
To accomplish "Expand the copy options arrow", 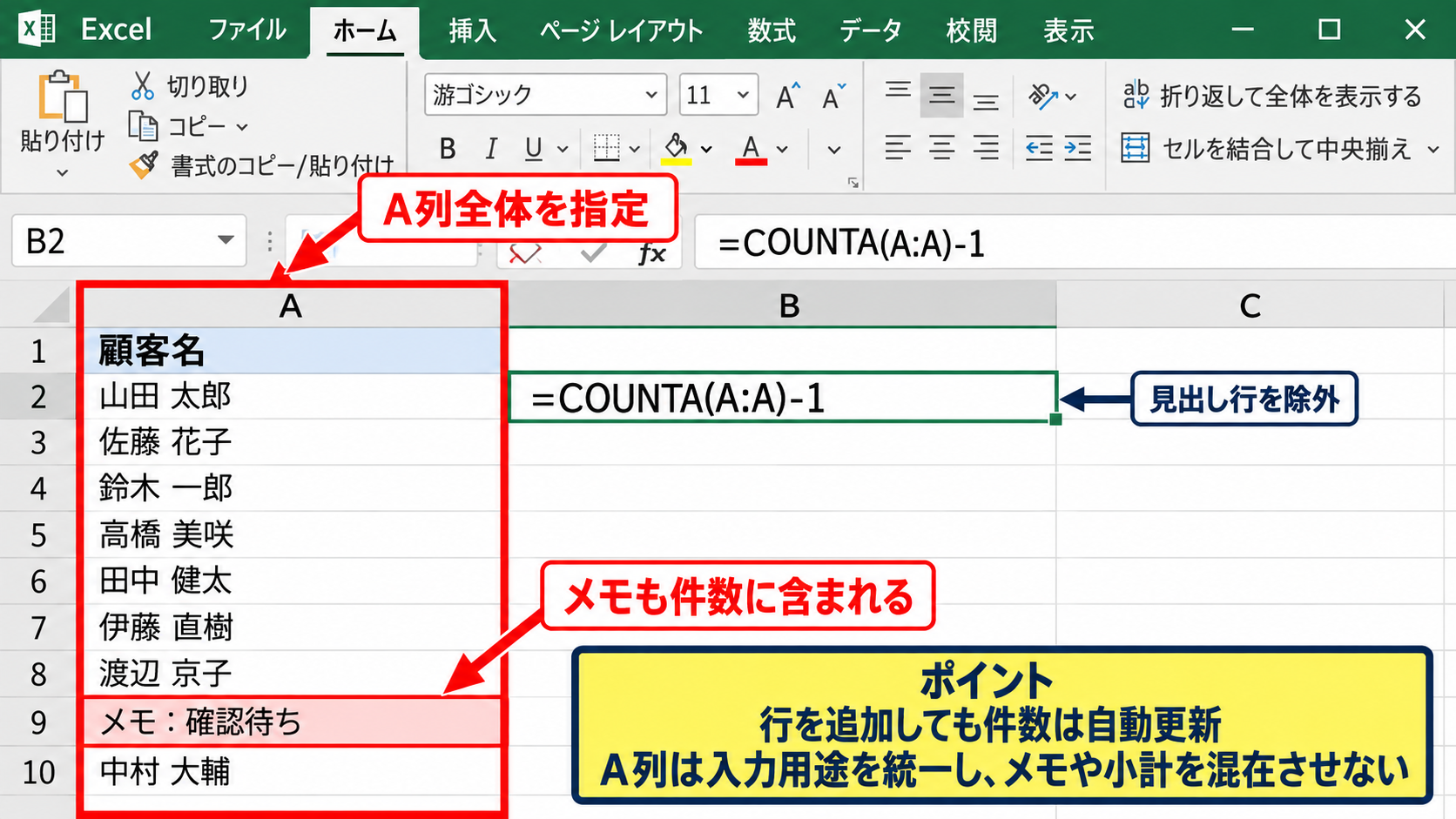I will (242, 127).
